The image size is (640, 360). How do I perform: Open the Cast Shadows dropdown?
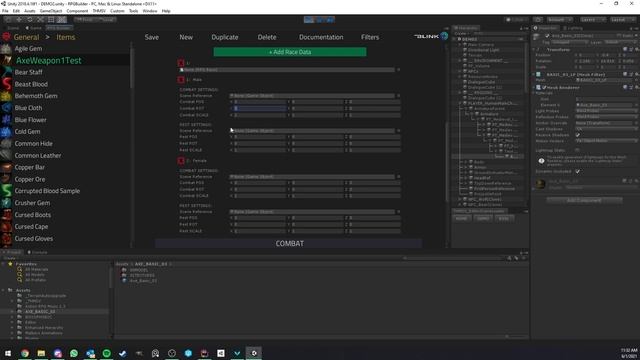[x=606, y=129]
